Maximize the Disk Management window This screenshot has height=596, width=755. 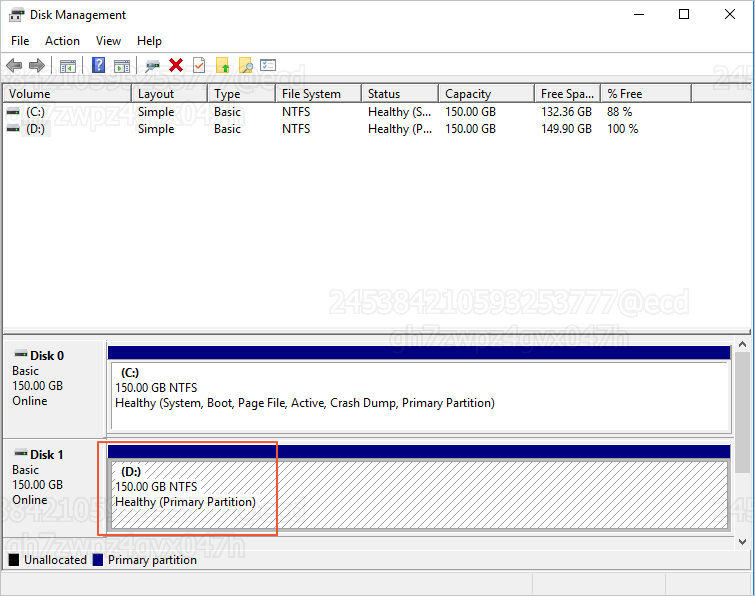684,14
